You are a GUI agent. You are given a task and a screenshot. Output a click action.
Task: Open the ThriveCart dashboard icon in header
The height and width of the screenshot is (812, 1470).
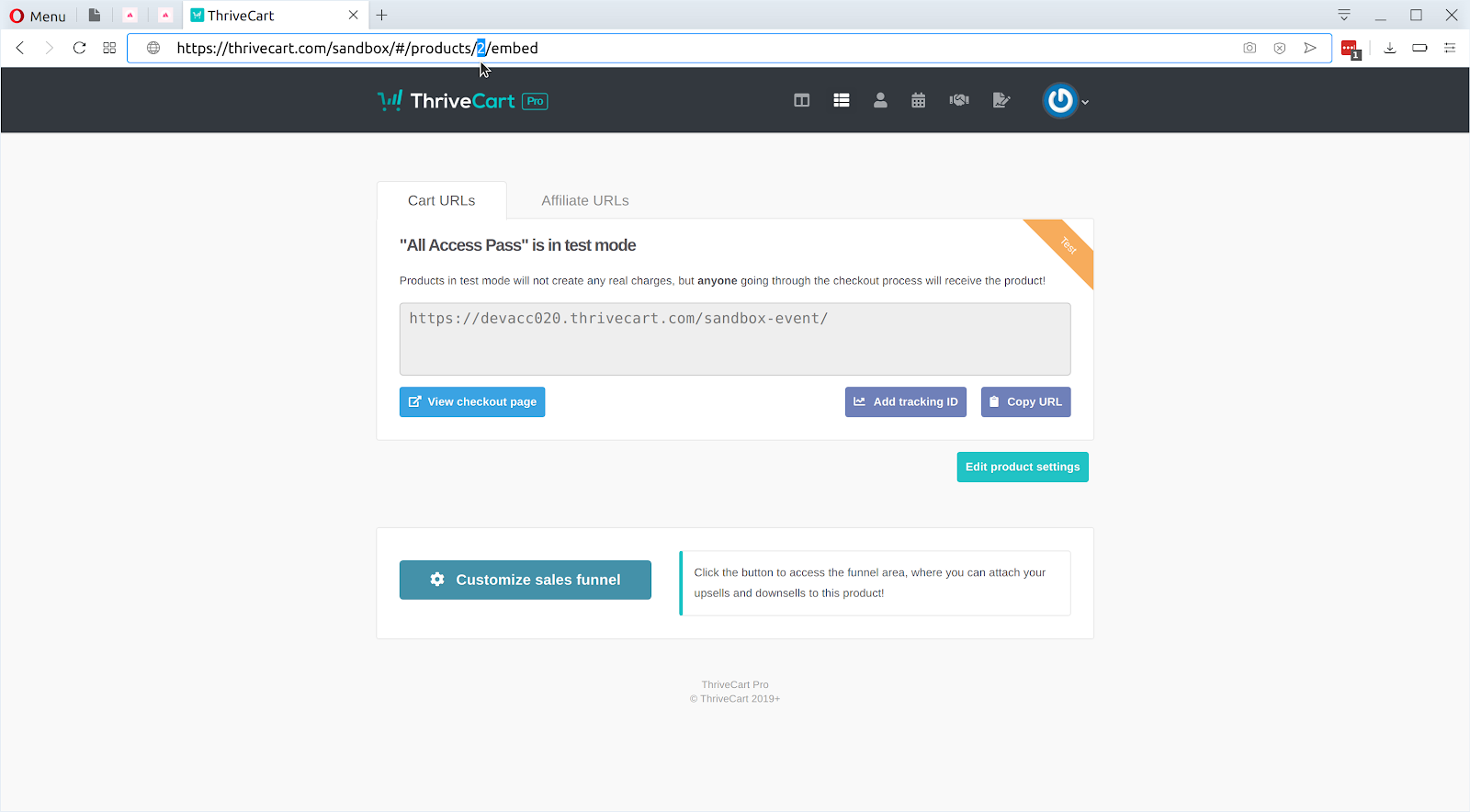pos(801,101)
